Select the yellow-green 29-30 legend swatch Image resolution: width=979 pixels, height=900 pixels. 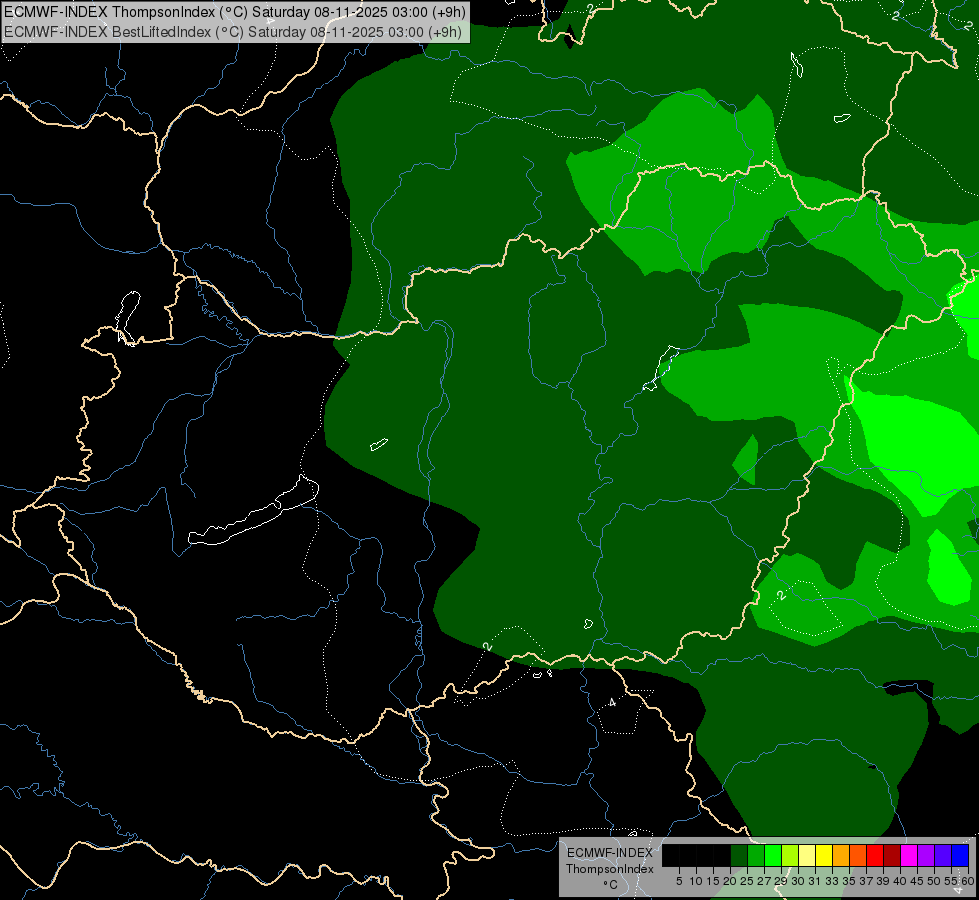click(790, 855)
